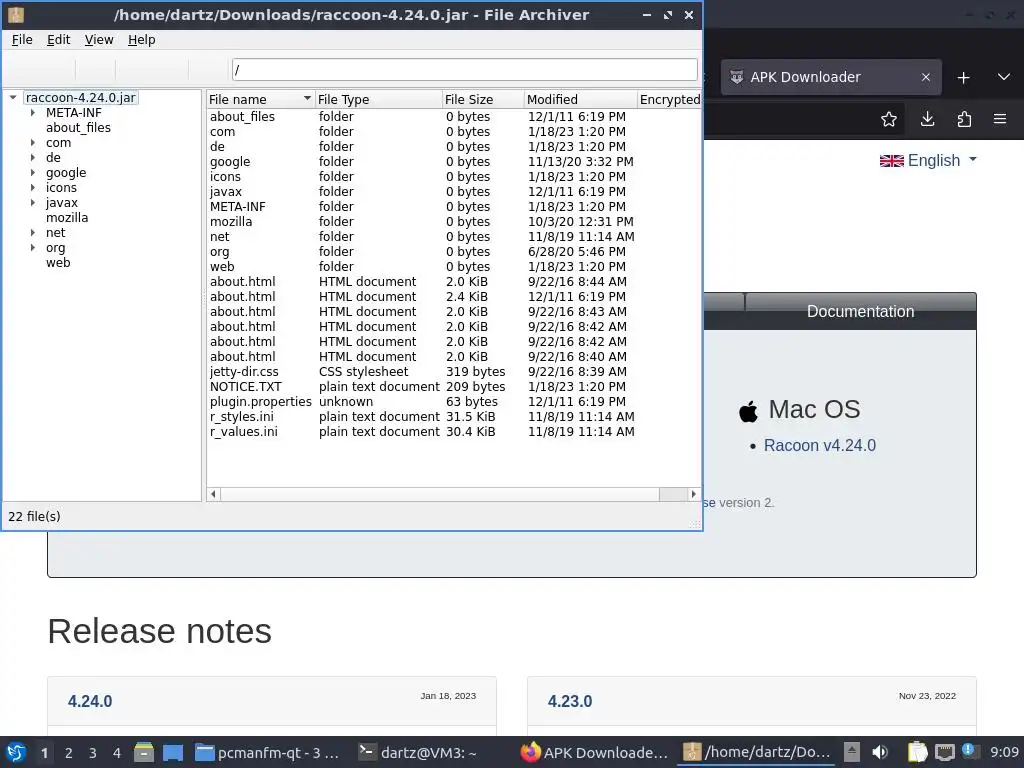Click the archive path input field
Screen dimensions: 1024x768
point(465,69)
